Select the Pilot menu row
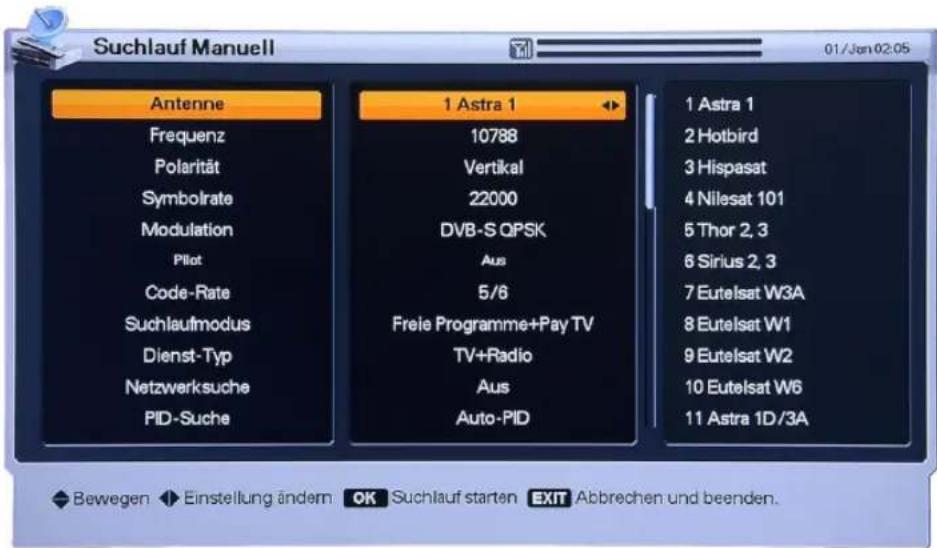937x548 pixels. point(186,261)
